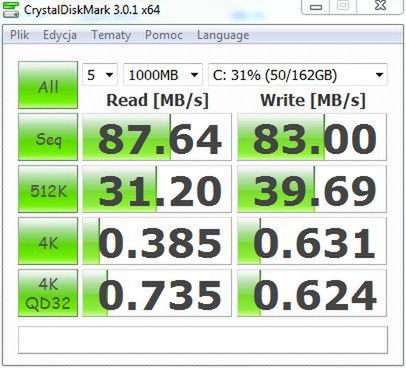Image resolution: width=406 pixels, height=368 pixels.
Task: Open the Language menu
Action: coord(223,35)
